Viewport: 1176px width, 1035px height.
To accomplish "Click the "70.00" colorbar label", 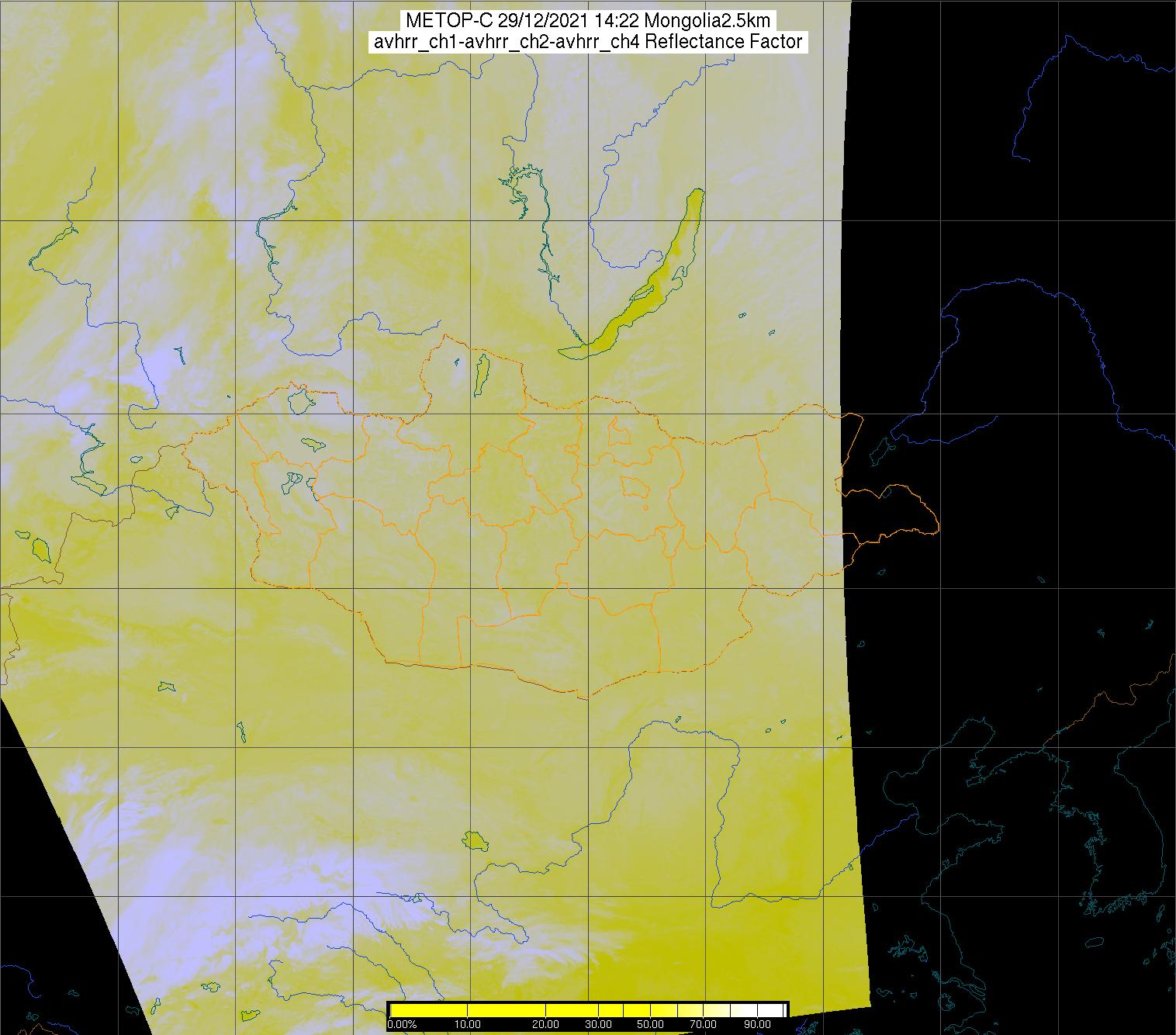I will tap(704, 1024).
